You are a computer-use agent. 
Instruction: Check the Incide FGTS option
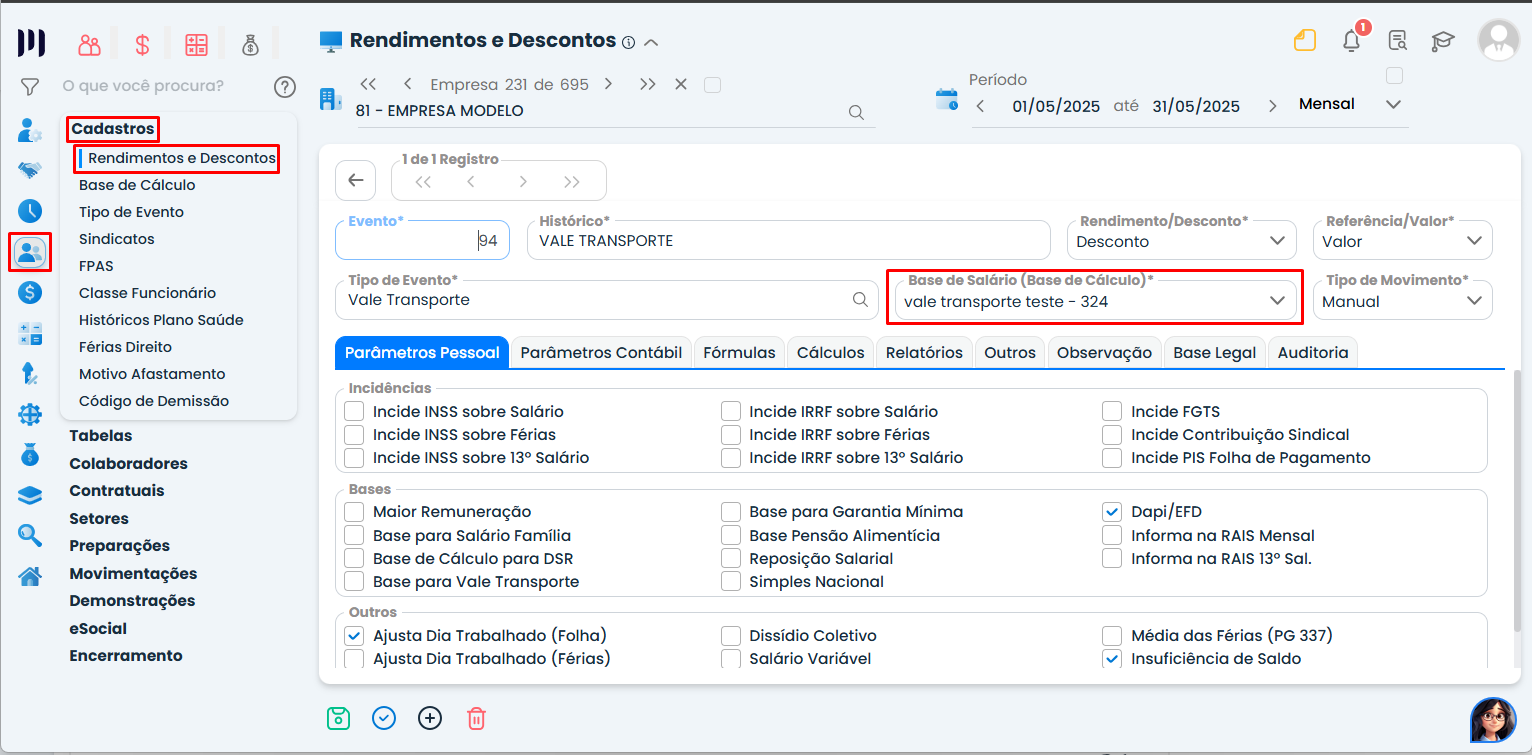[1111, 411]
